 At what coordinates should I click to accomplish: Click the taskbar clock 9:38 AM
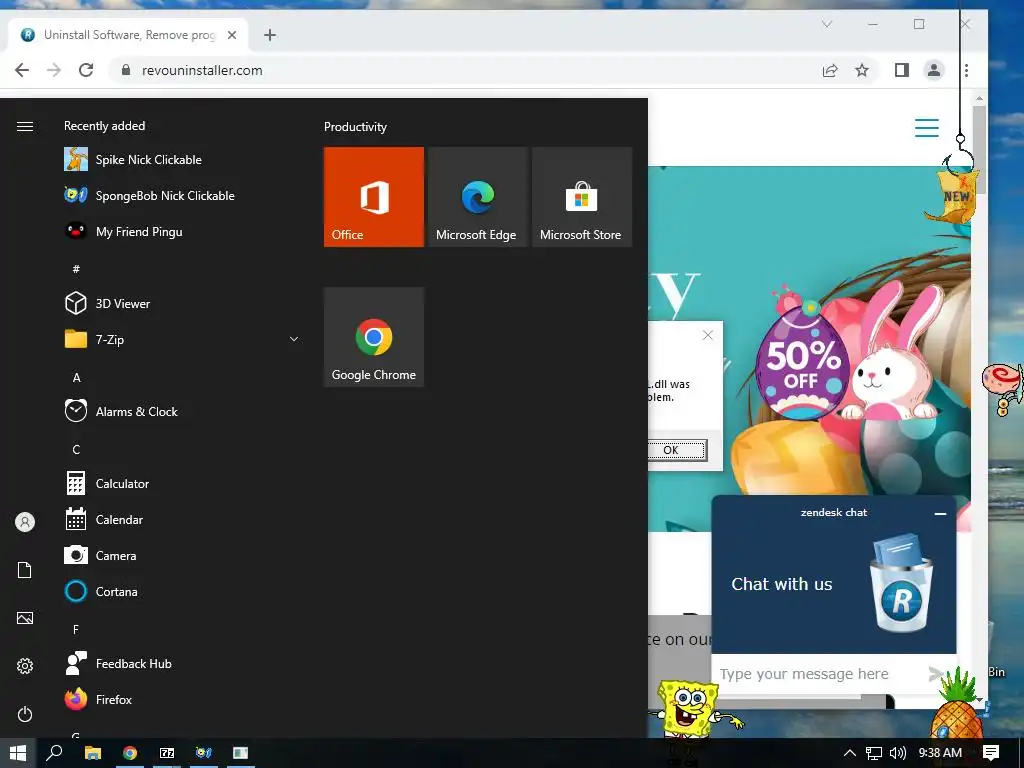(x=940, y=753)
